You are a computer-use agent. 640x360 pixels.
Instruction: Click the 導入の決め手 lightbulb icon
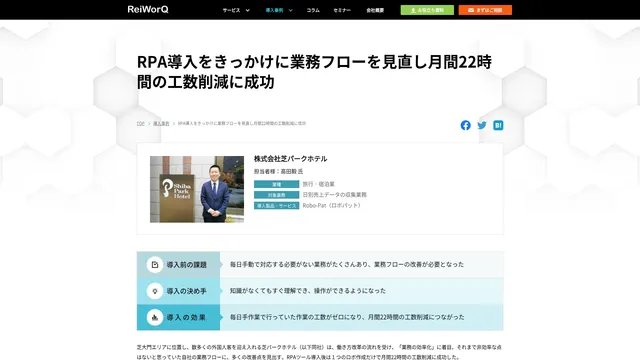click(x=155, y=291)
